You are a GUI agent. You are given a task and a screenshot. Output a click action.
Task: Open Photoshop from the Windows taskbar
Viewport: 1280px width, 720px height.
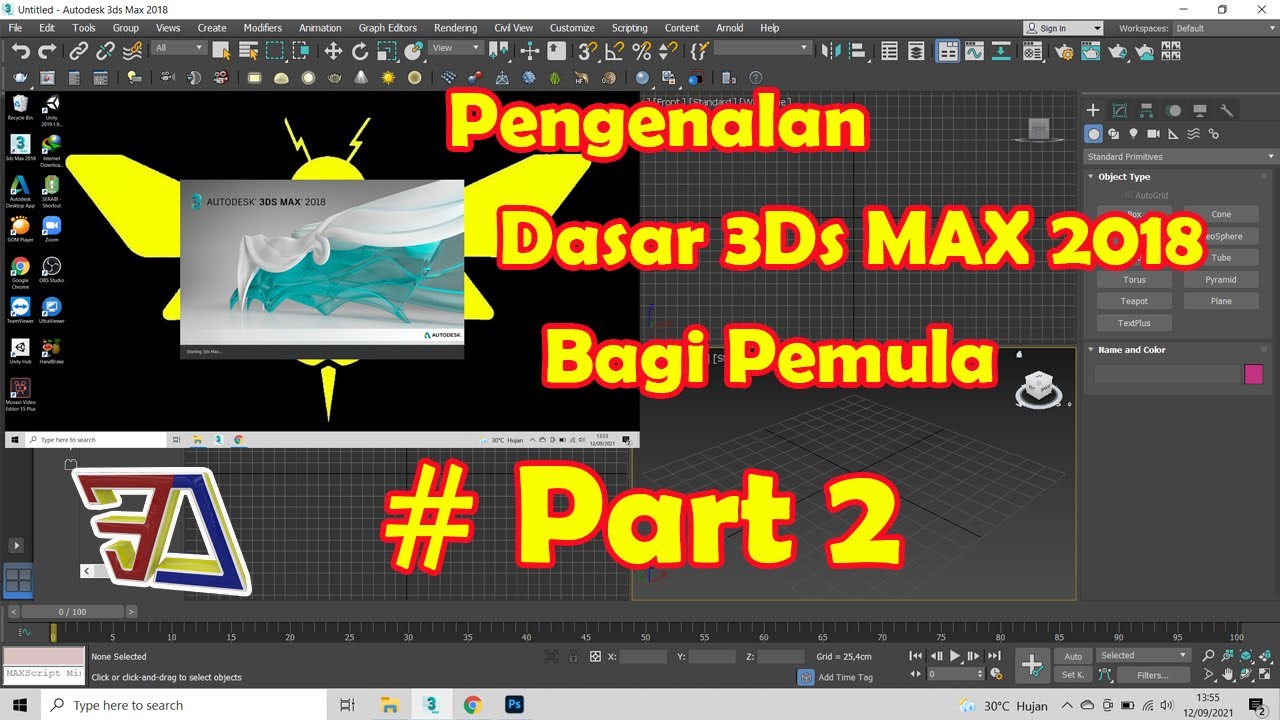point(515,705)
